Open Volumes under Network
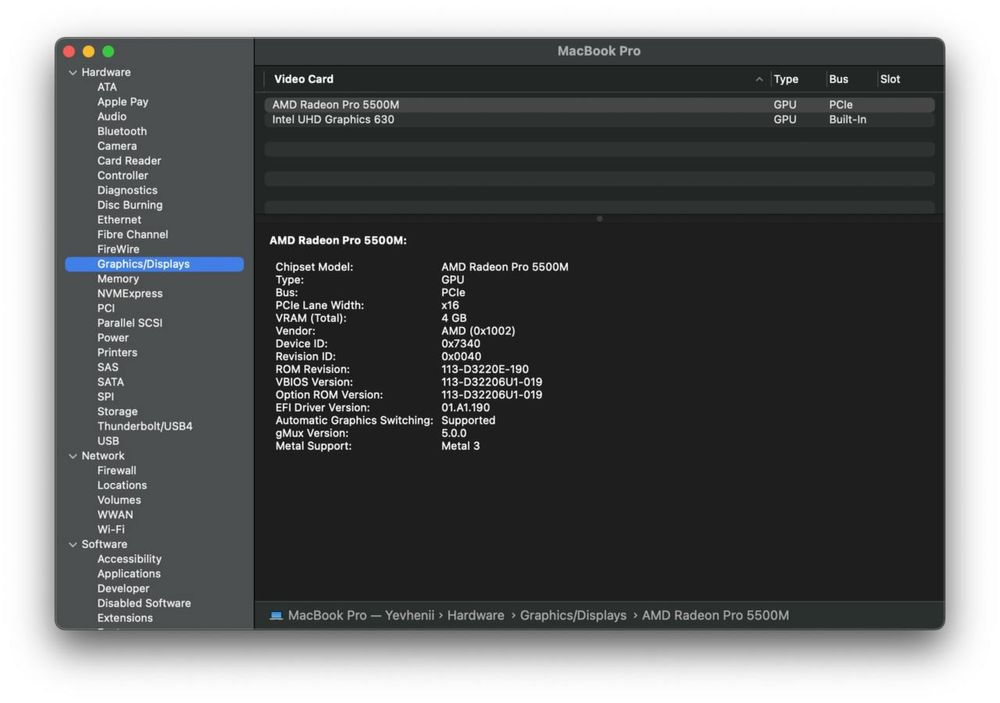The height and width of the screenshot is (703, 1000). click(119, 500)
